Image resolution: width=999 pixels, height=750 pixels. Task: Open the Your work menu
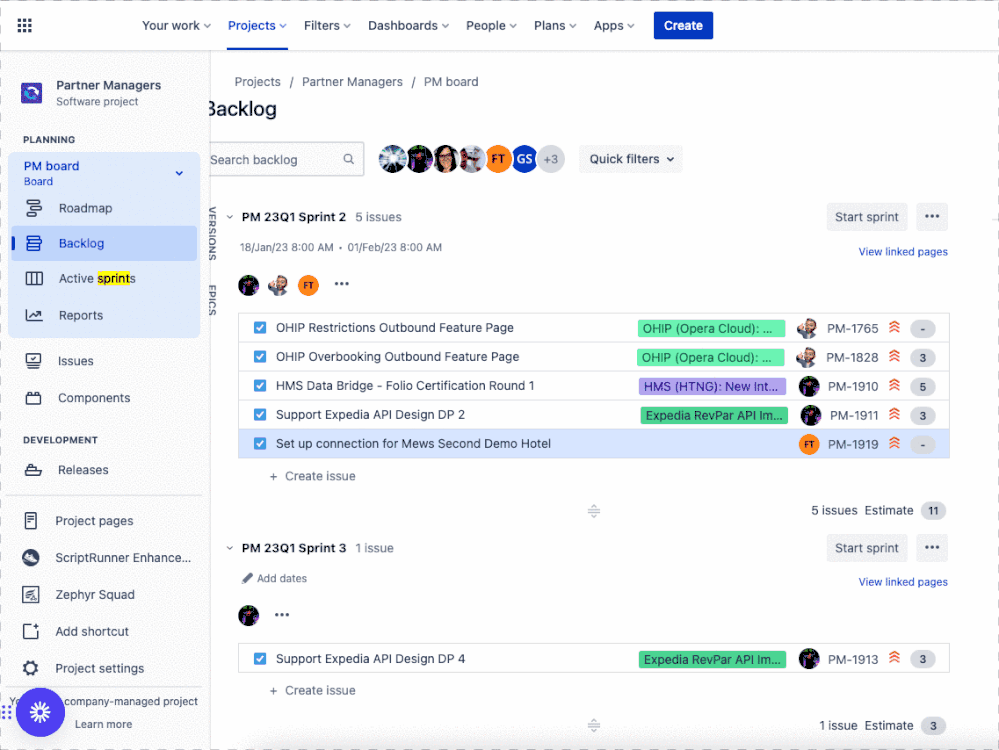coord(176,25)
